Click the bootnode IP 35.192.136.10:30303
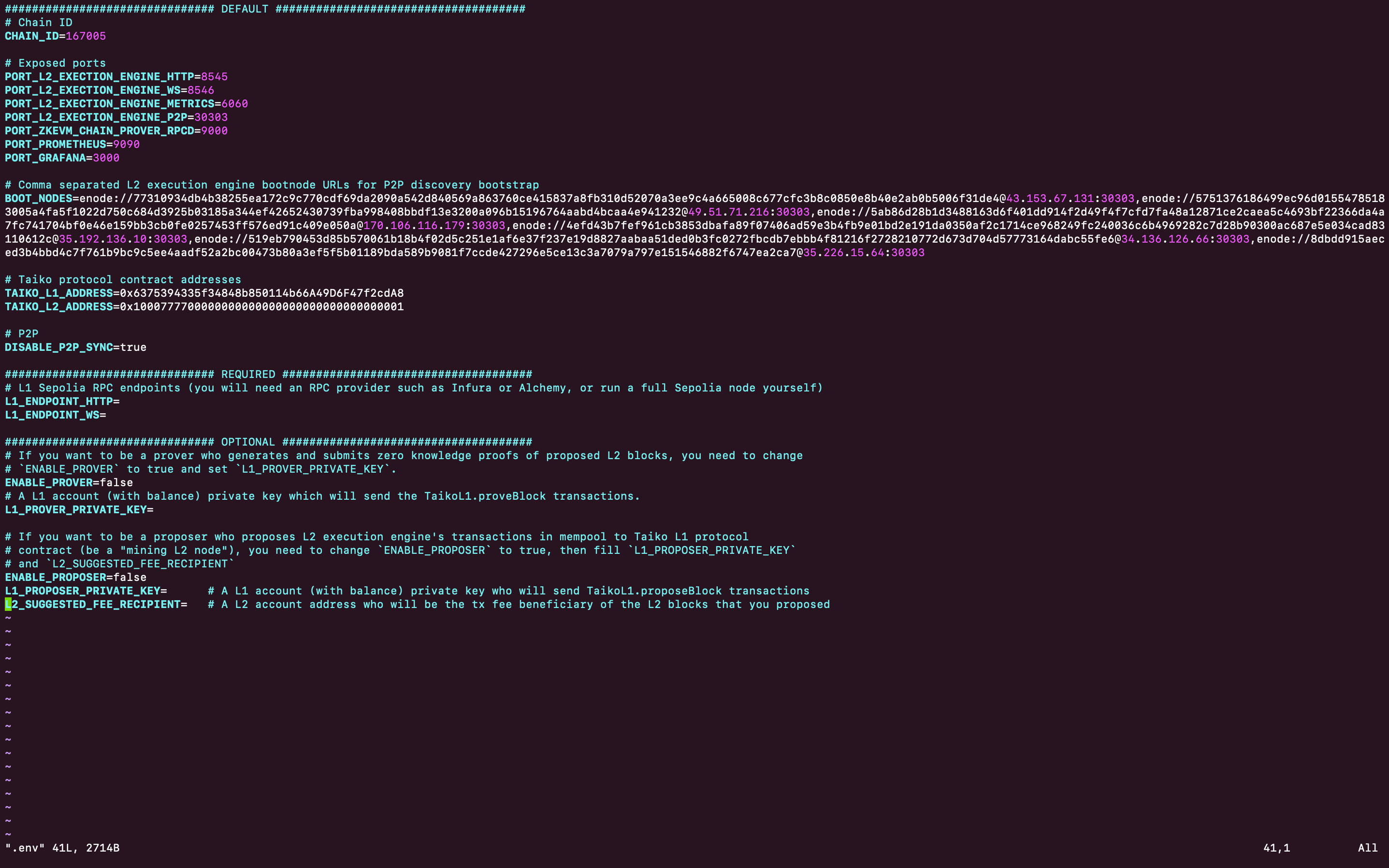Screen dimensions: 1389x868 pyautogui.click(x=123, y=239)
